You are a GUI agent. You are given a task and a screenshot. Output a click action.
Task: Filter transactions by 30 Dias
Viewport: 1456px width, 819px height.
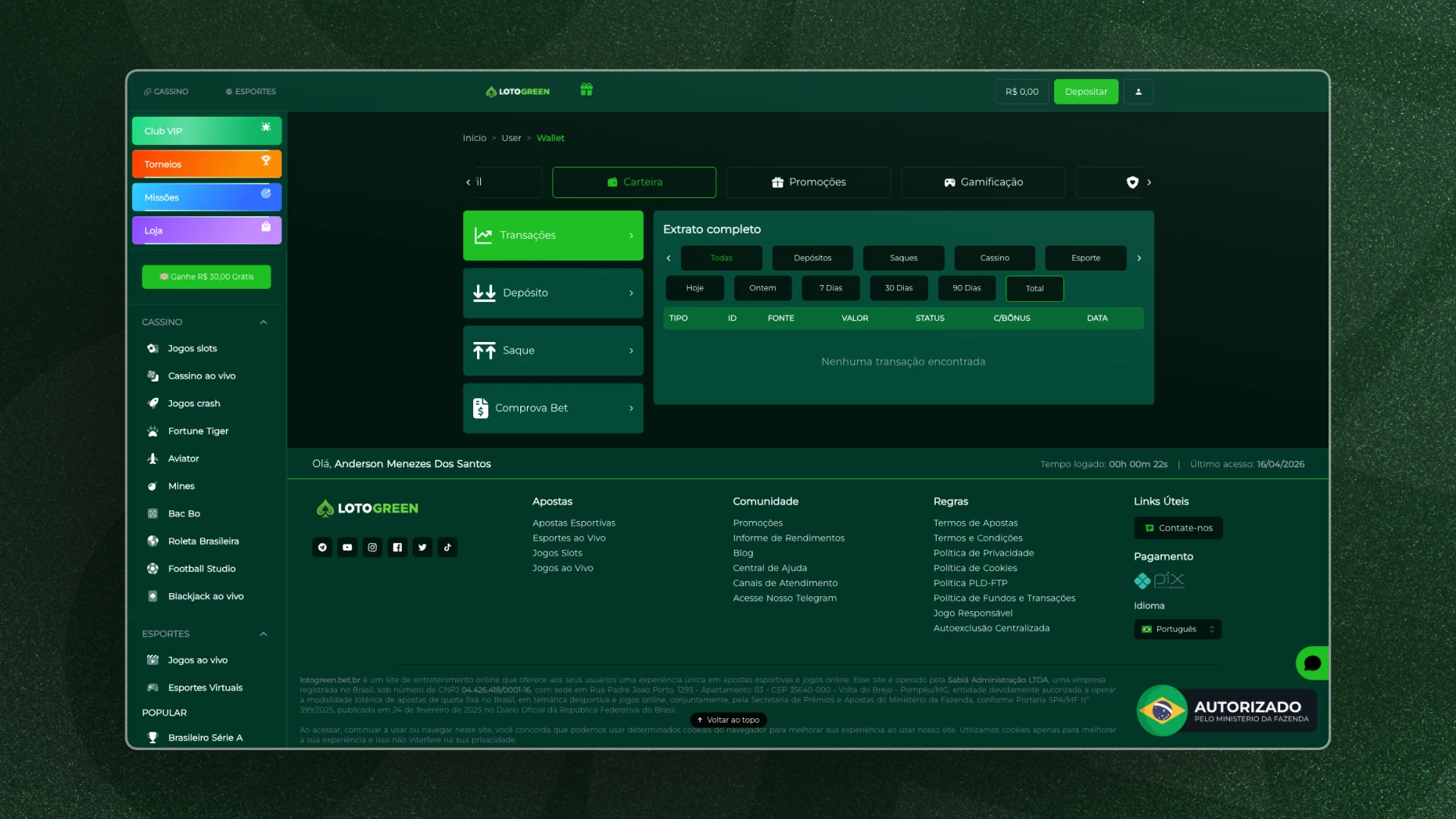[899, 288]
